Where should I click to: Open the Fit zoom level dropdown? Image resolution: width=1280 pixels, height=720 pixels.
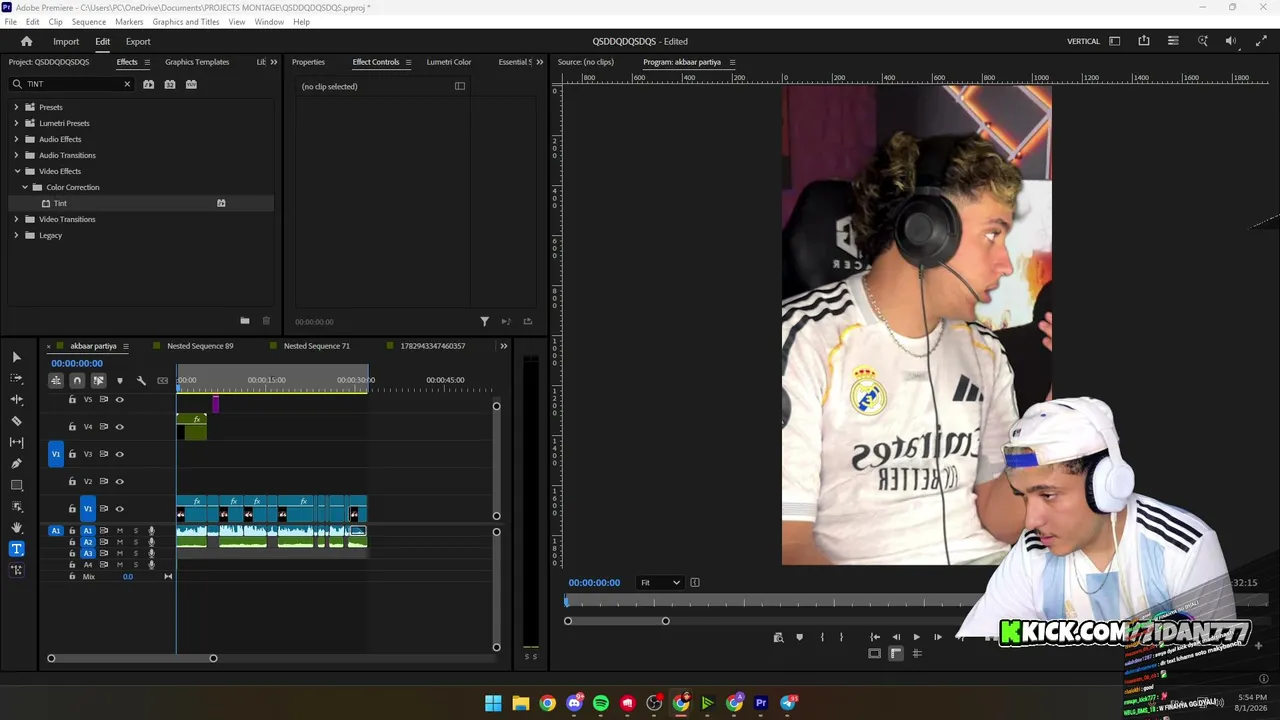660,583
